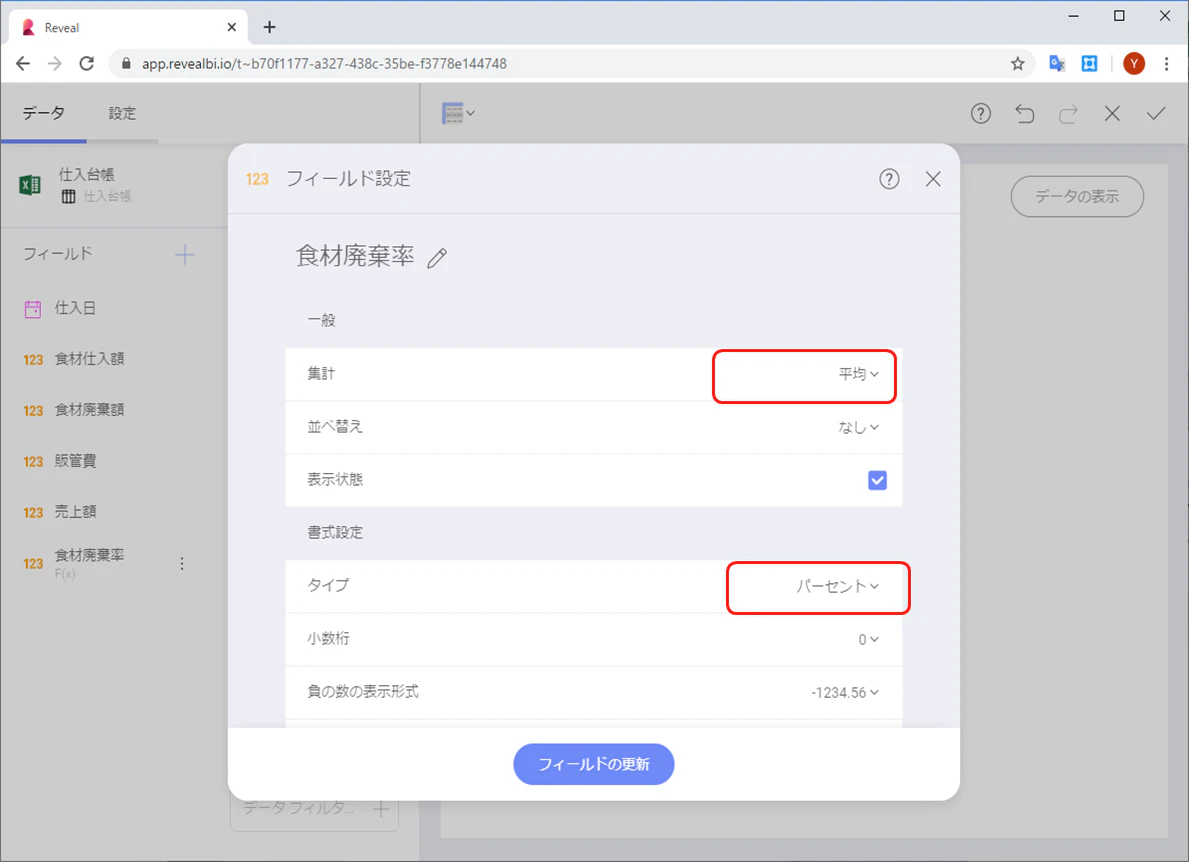
Task: Click the add field plus icon beside フィールド
Action: point(185,255)
